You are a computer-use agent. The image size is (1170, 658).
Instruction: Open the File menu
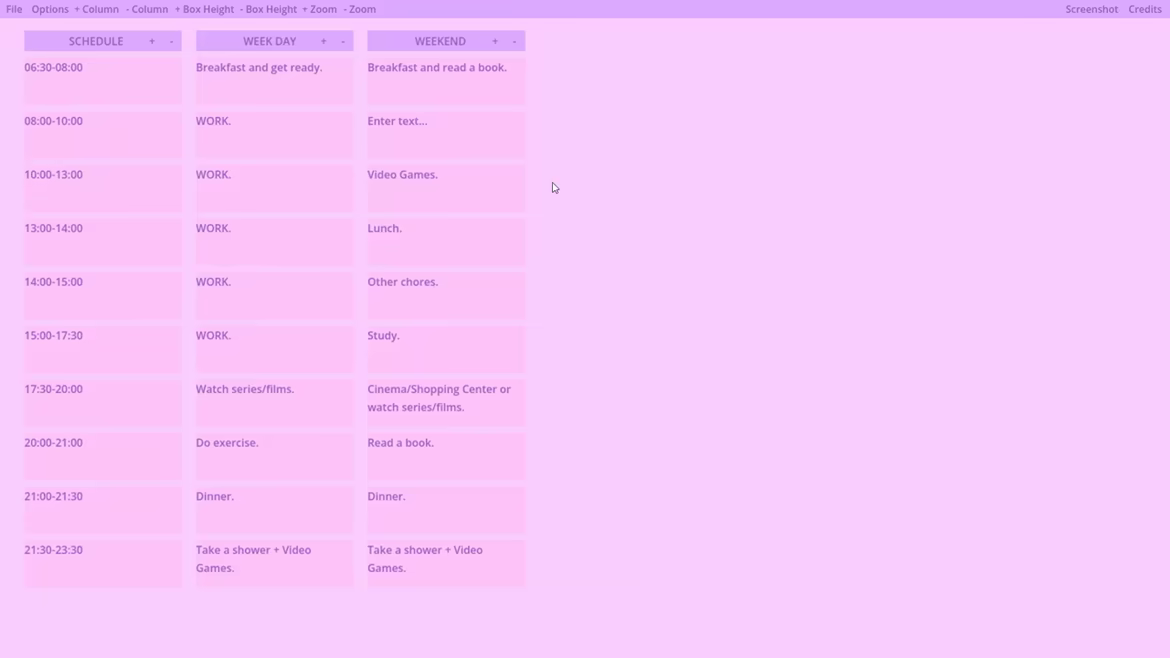tap(14, 9)
